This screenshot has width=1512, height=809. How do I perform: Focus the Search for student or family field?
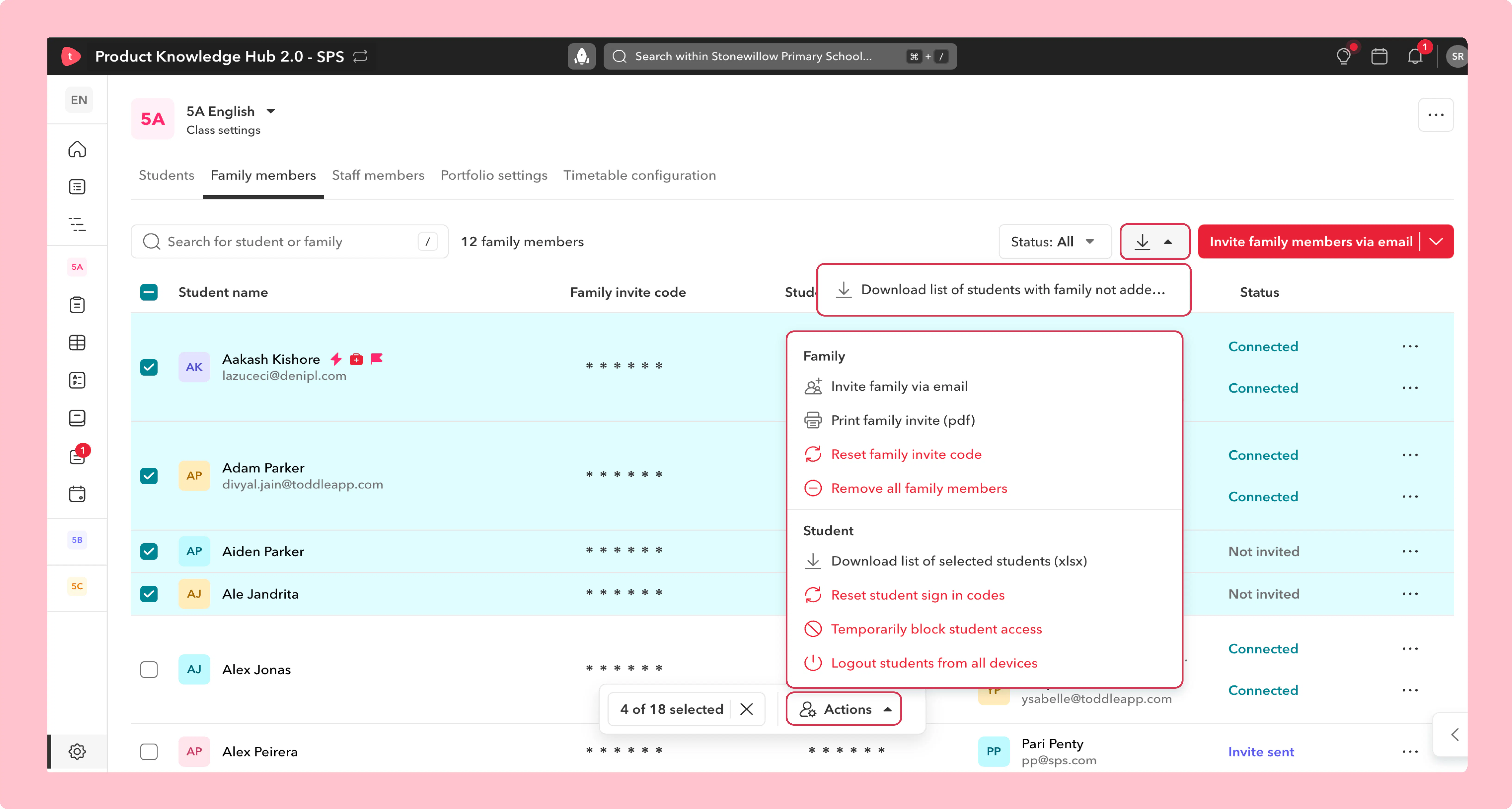pos(289,241)
